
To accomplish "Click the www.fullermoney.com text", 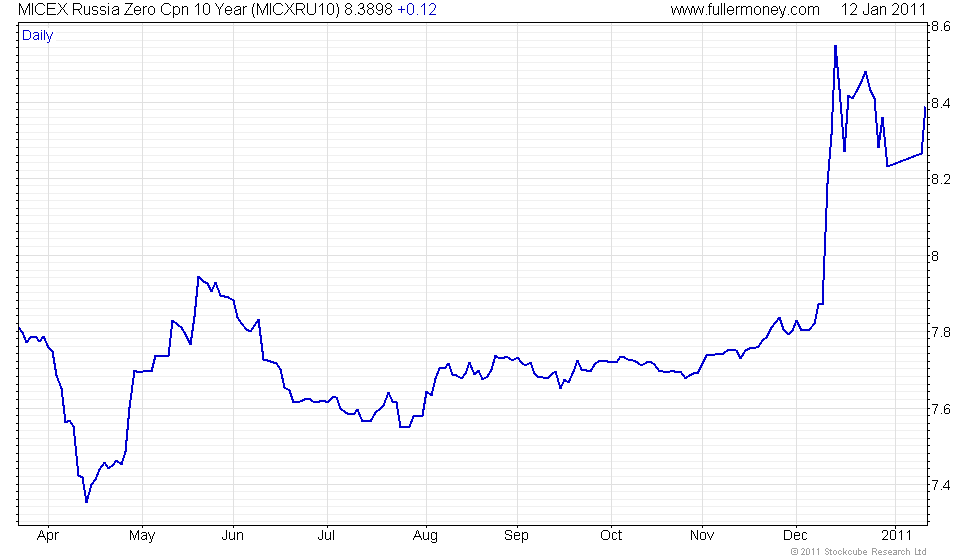I will (745, 10).
